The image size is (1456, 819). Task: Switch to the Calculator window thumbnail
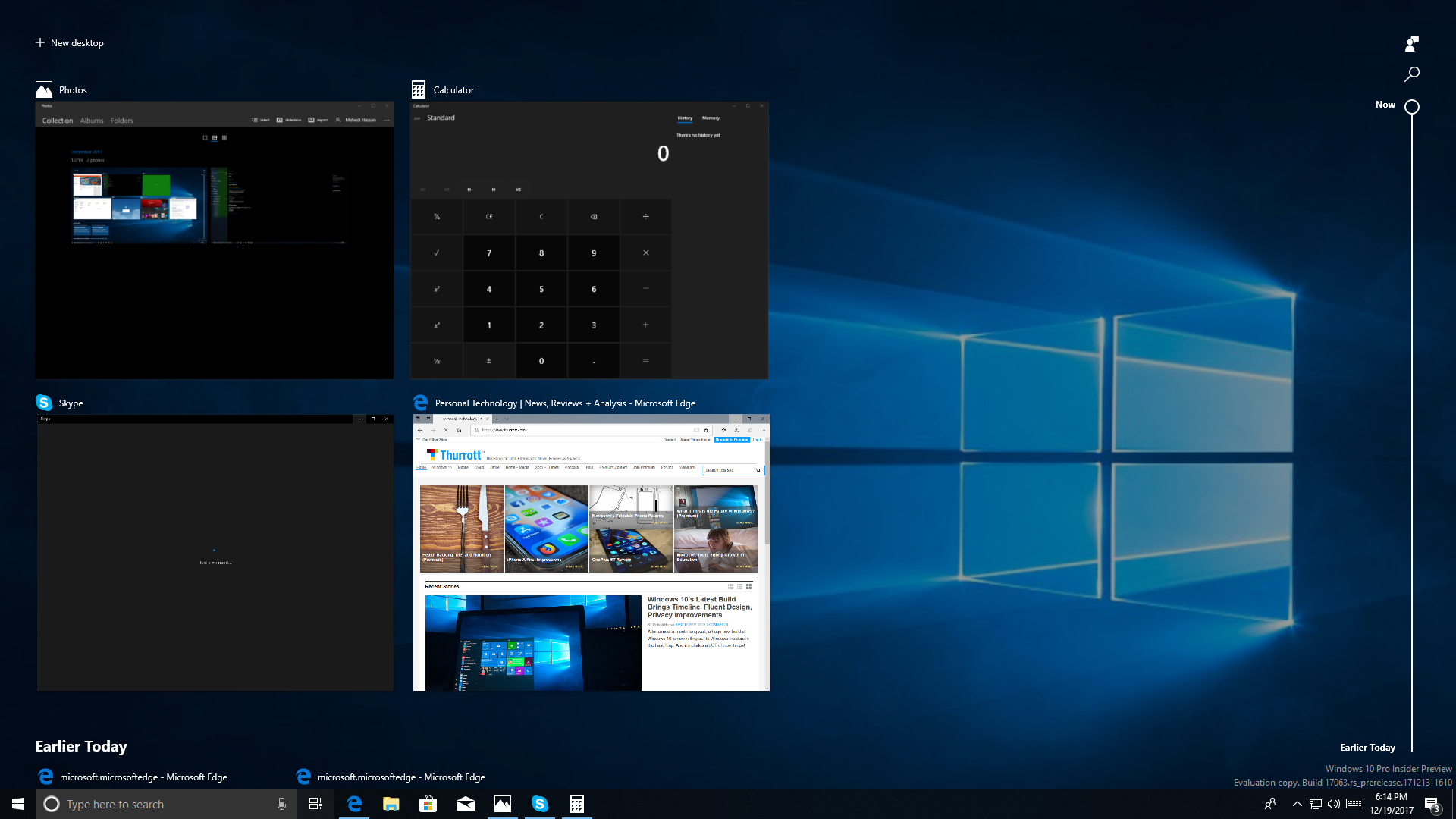pyautogui.click(x=589, y=240)
